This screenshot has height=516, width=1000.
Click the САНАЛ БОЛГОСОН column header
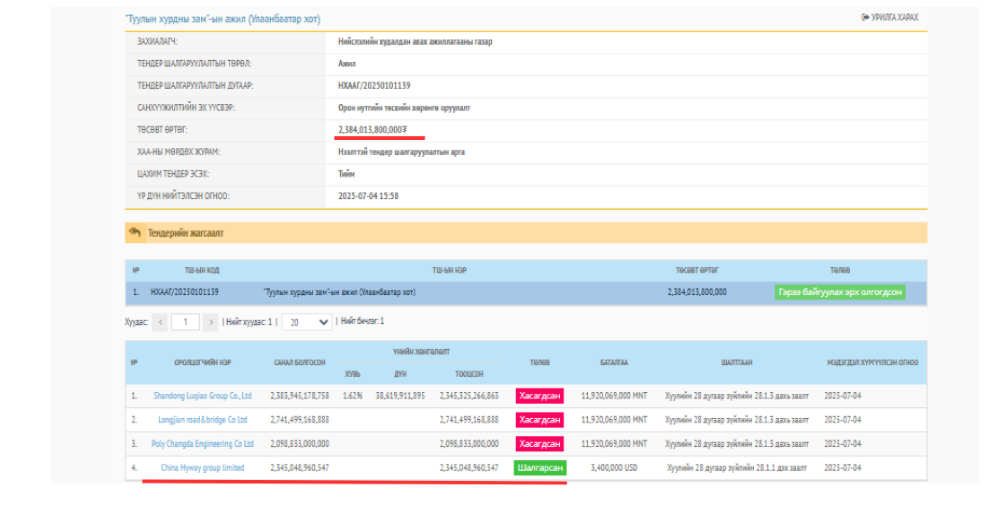299,362
